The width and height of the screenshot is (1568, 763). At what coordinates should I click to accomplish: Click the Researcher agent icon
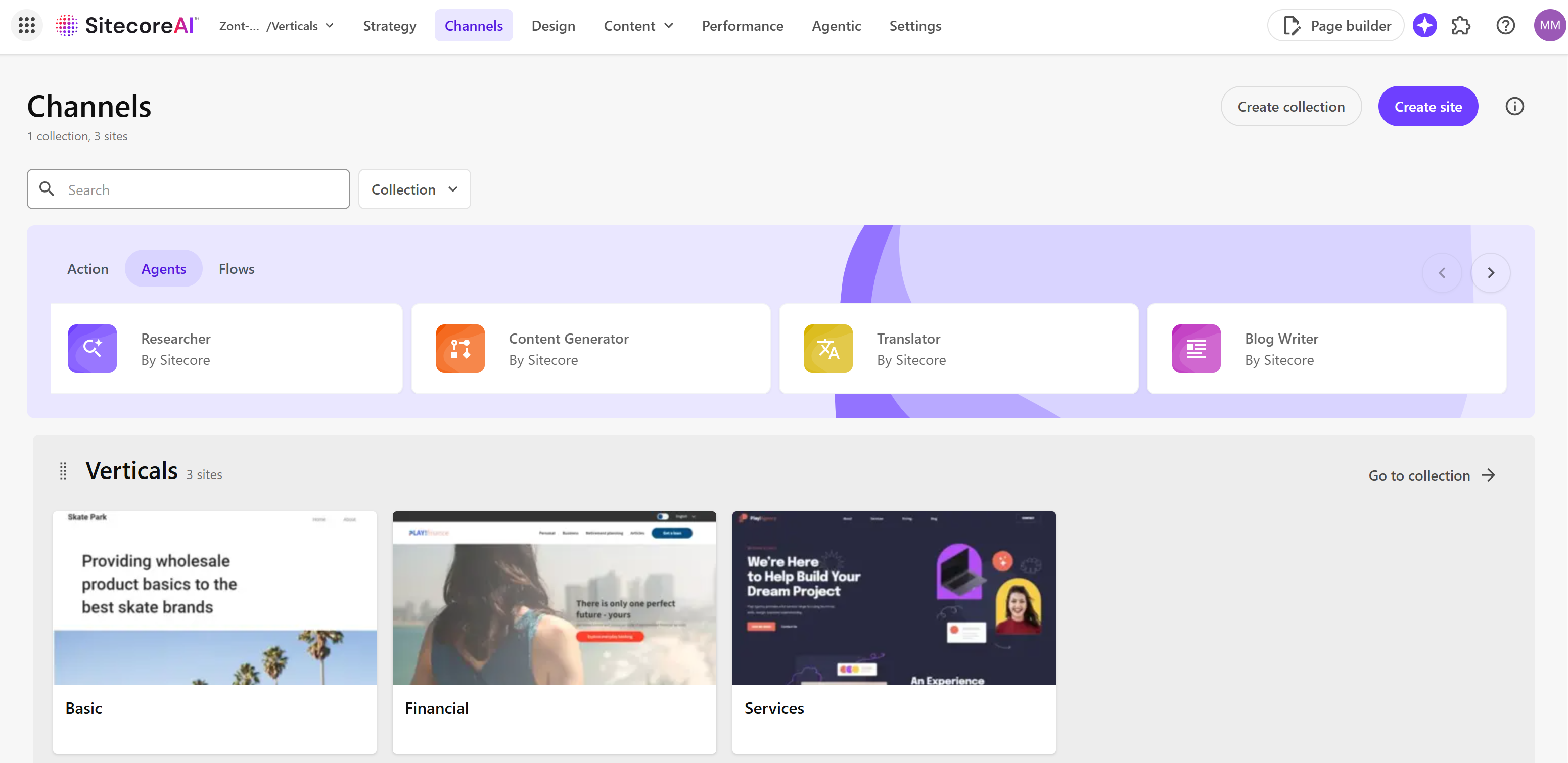point(93,349)
